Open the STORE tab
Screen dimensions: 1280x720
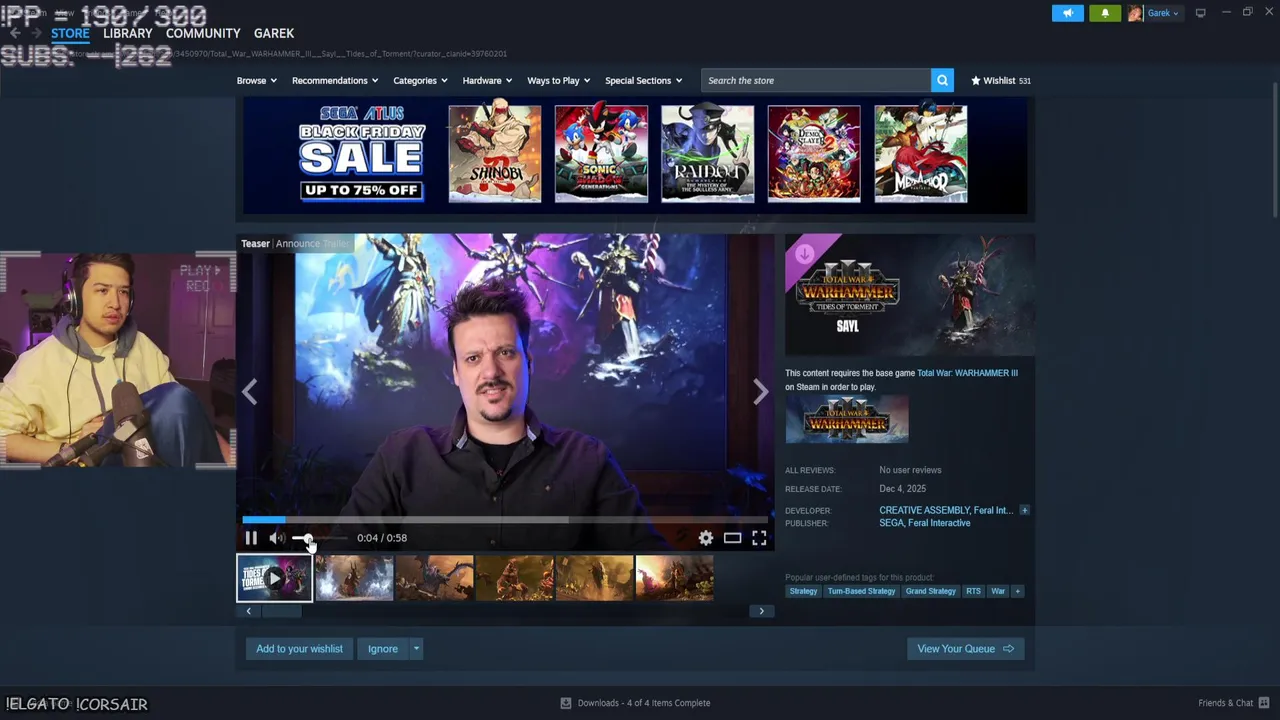pyautogui.click(x=70, y=33)
